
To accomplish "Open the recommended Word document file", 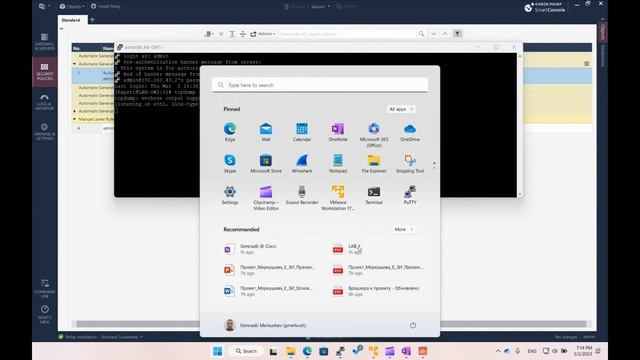I will [x=269, y=291].
